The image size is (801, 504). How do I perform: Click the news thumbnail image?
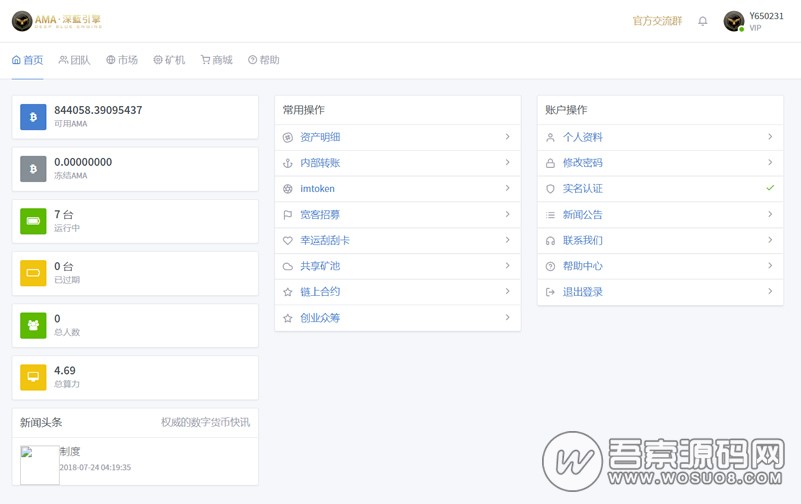click(40, 465)
